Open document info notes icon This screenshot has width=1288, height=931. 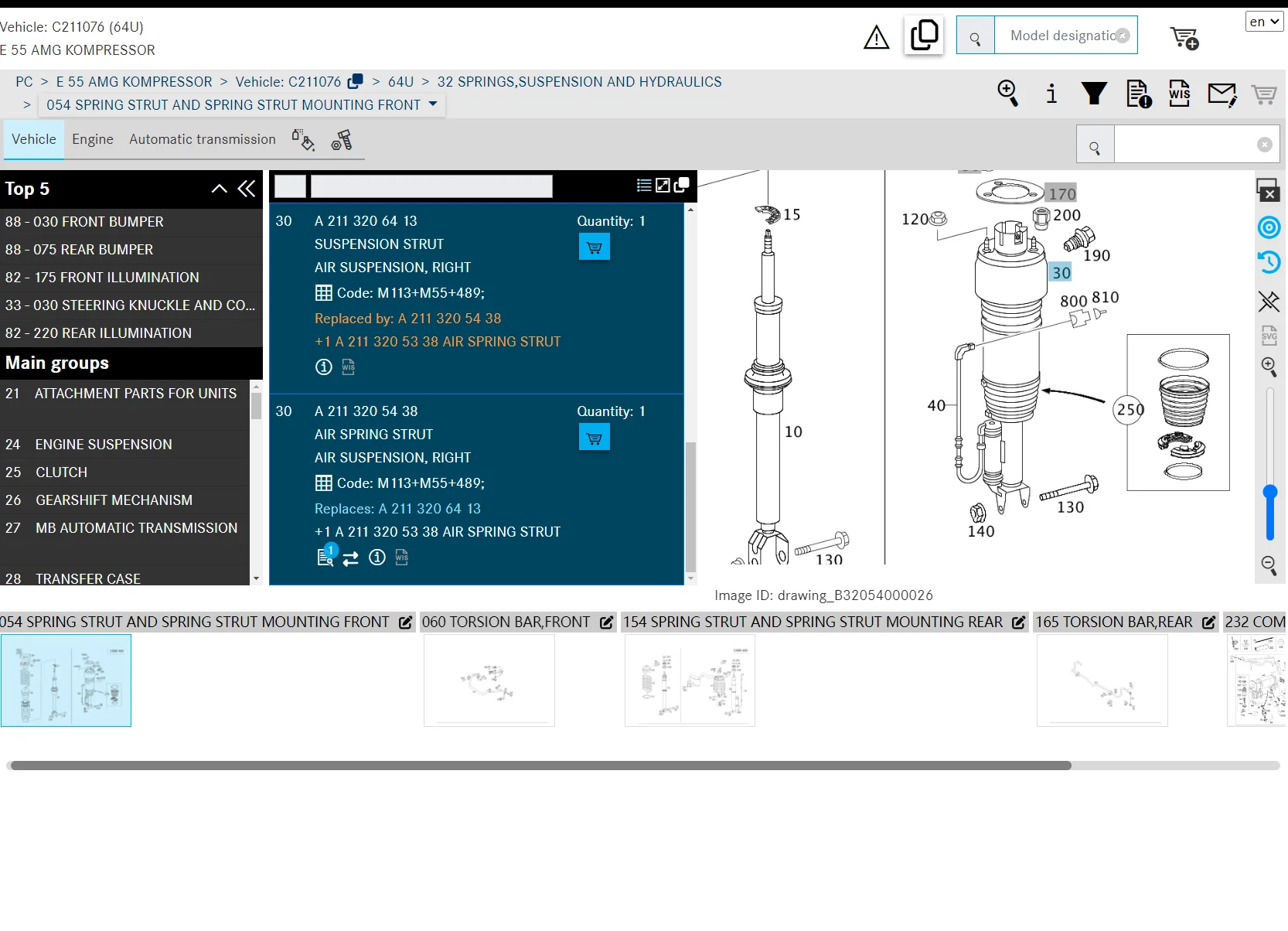click(1139, 94)
